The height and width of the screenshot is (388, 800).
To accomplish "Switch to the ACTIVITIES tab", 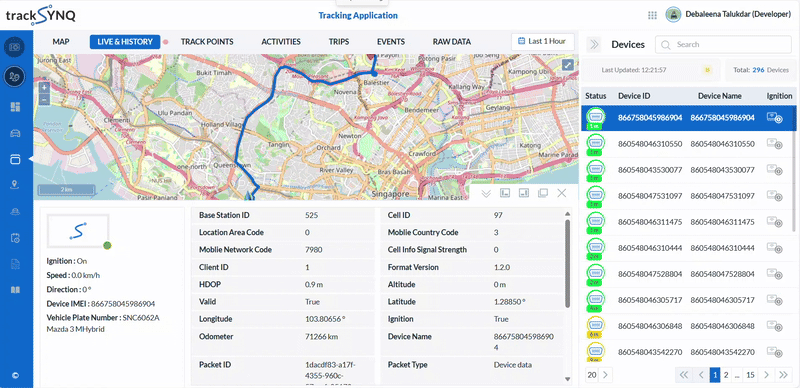I will click(x=281, y=42).
